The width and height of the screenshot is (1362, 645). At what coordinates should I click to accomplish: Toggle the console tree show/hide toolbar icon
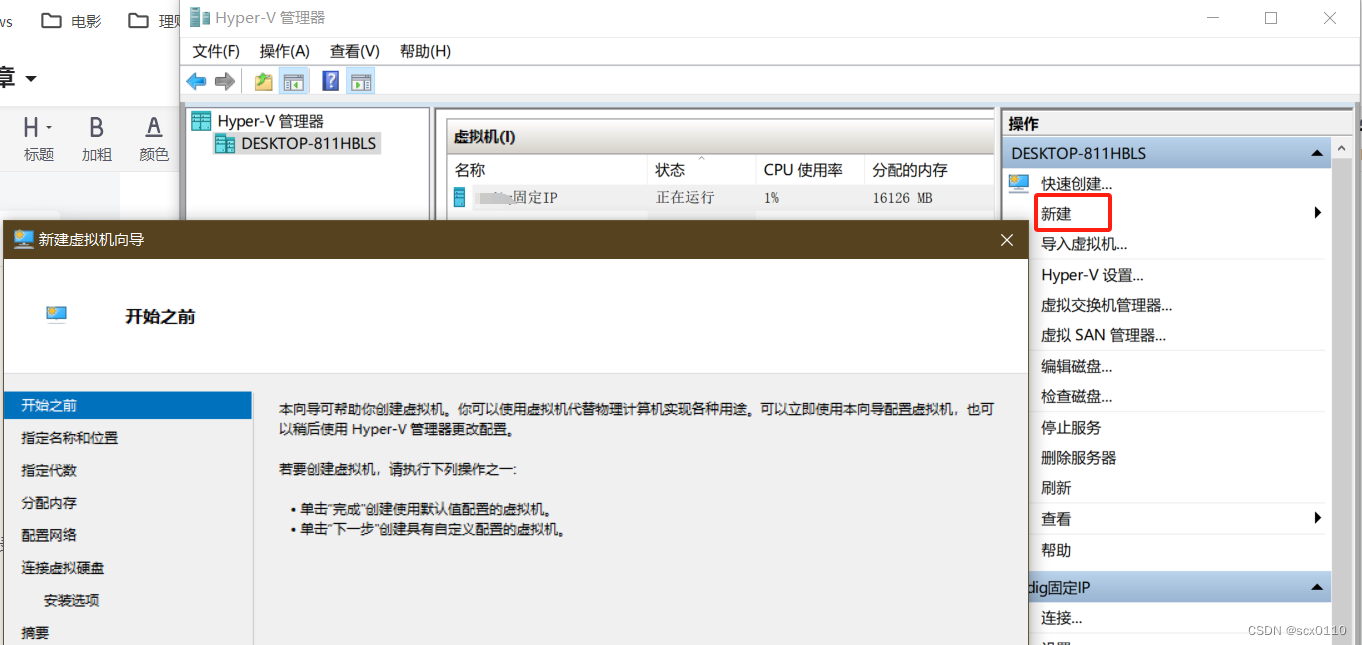click(x=294, y=81)
